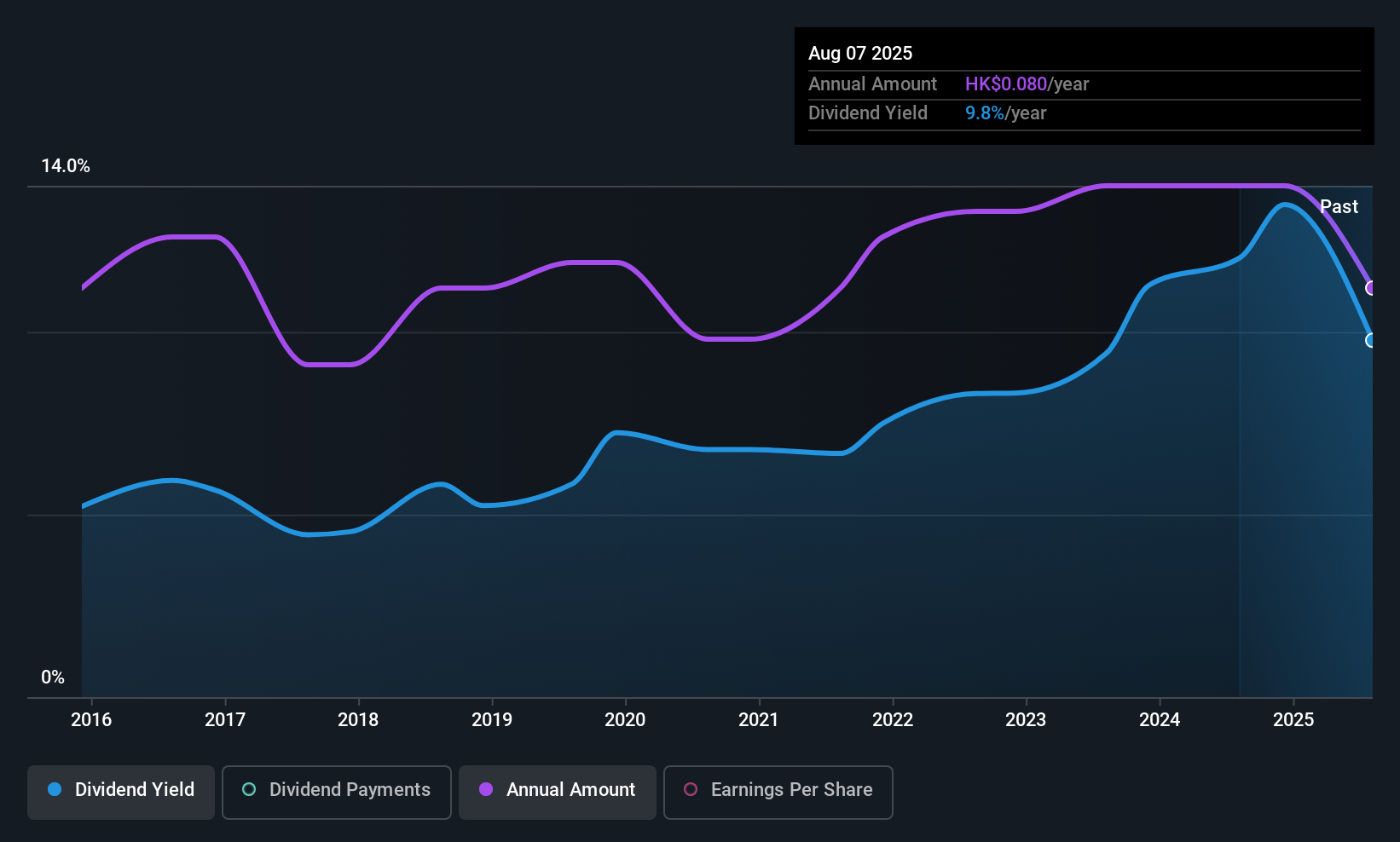This screenshot has height=842, width=1400.
Task: Select the 2017 tick on the x-axis
Action: tap(225, 720)
